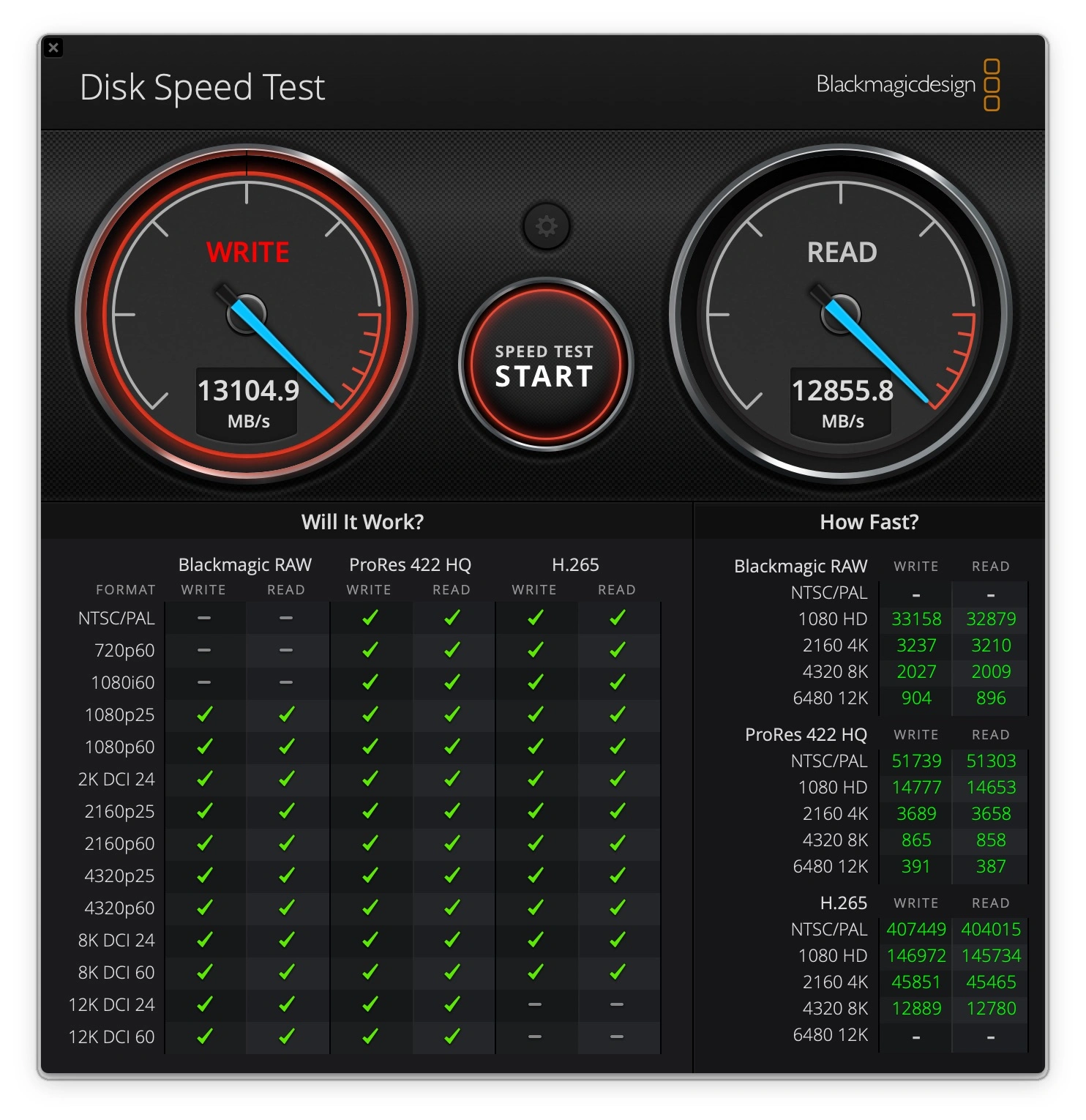Open the settings gear between the gauges
This screenshot has height=1120, width=1086.
coord(547,227)
